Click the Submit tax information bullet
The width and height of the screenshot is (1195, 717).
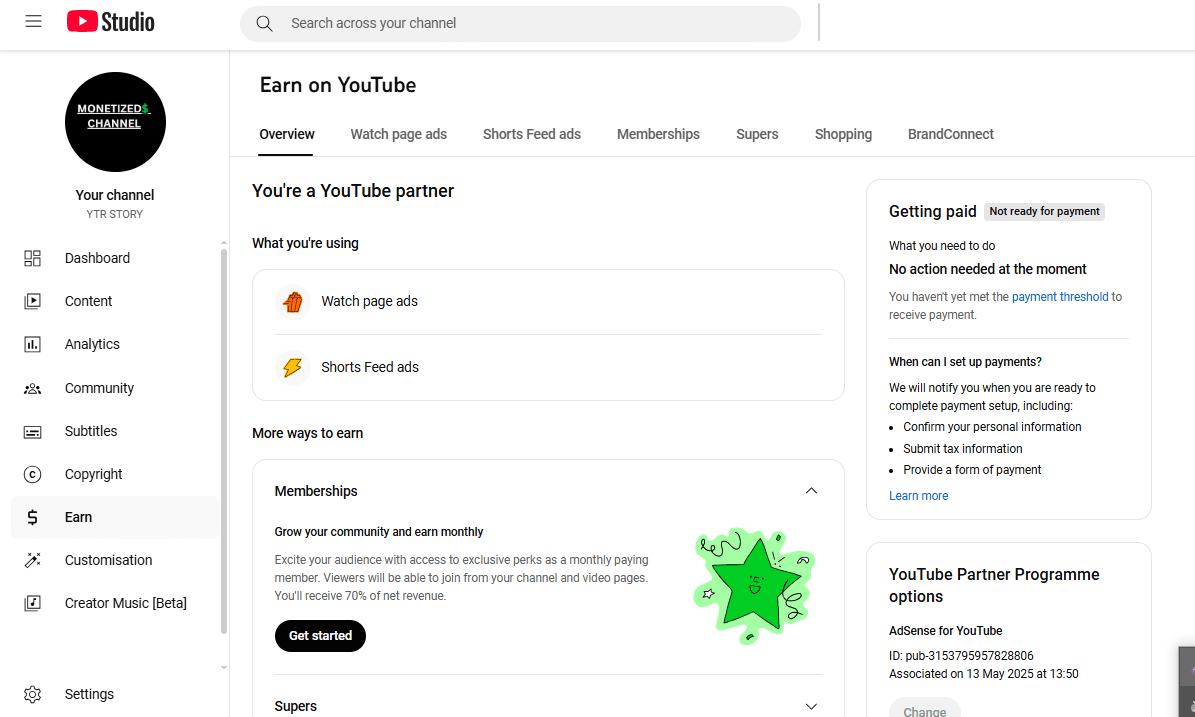pos(963,449)
